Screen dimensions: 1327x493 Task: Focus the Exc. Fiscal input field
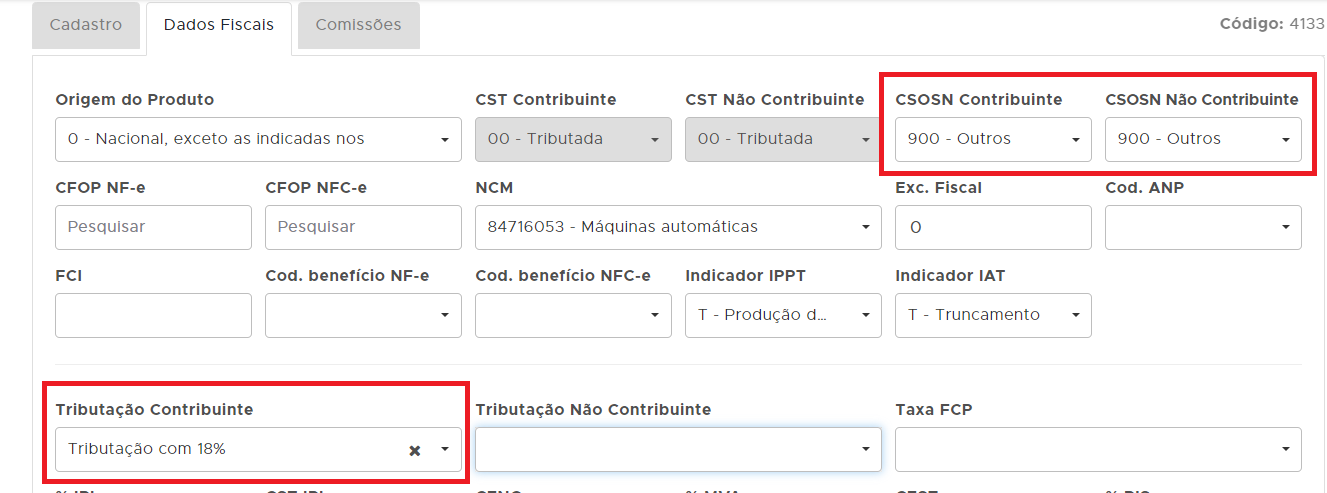point(993,227)
